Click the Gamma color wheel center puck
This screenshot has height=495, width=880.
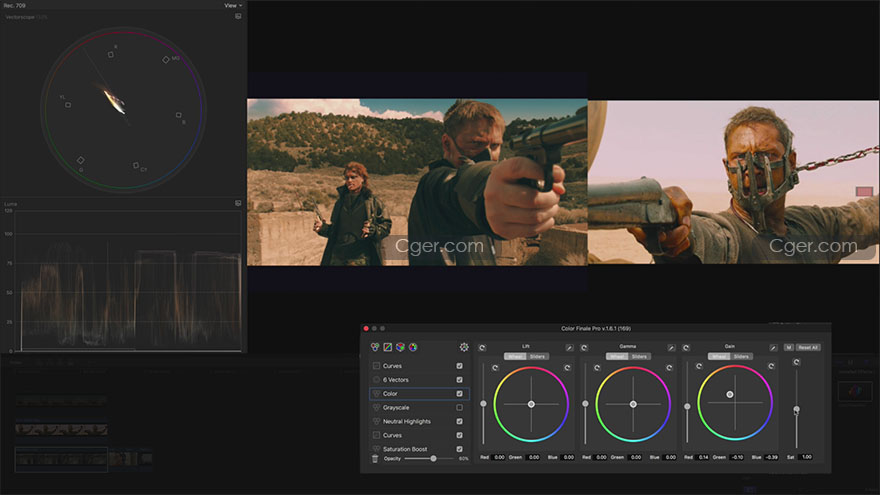coord(633,404)
